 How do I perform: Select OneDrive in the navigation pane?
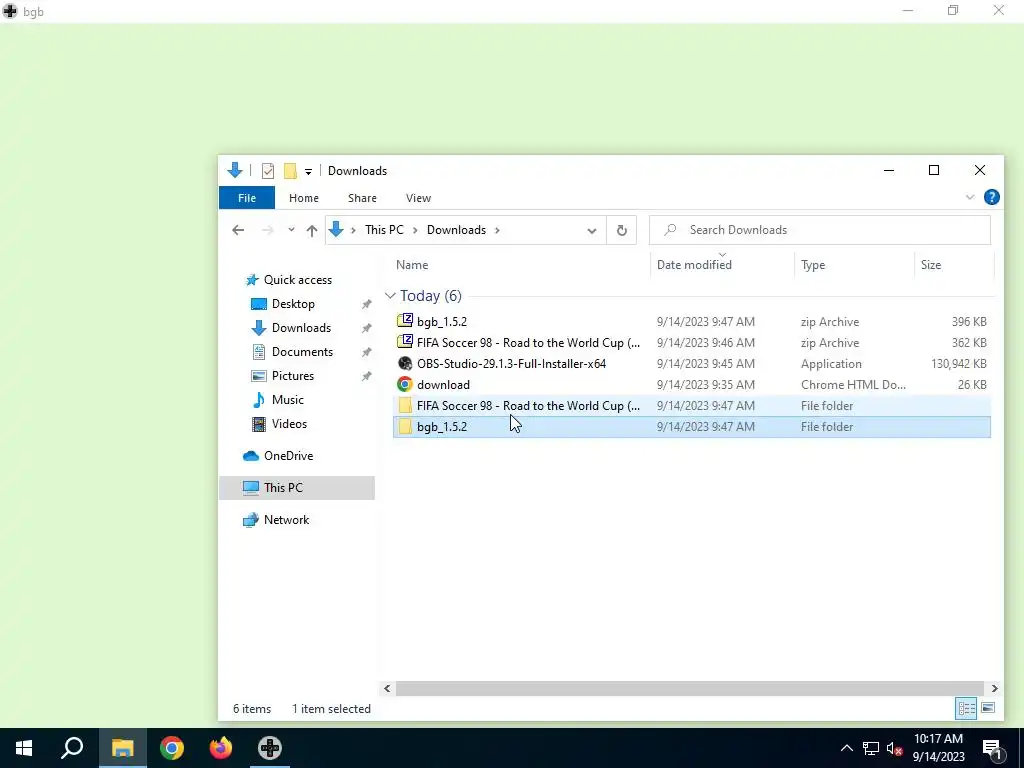288,456
